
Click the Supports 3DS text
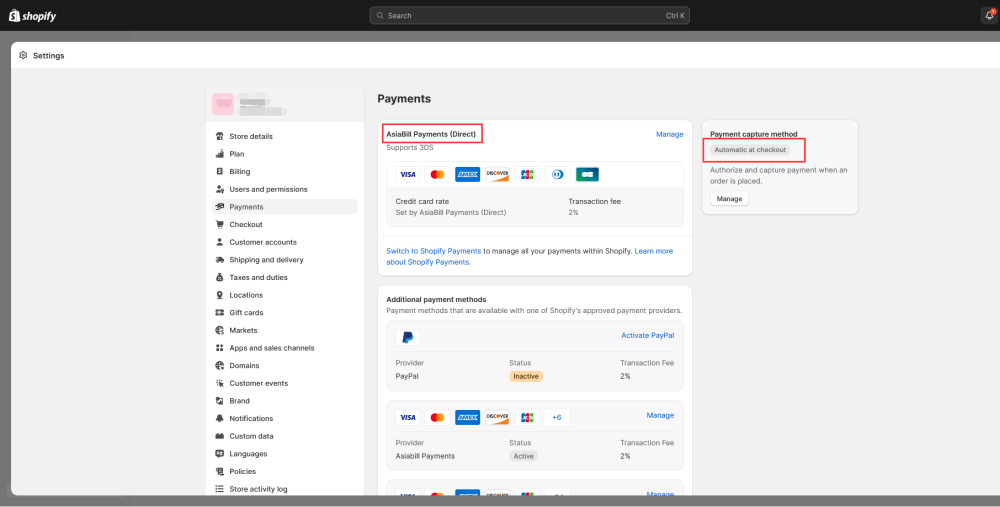(x=409, y=147)
